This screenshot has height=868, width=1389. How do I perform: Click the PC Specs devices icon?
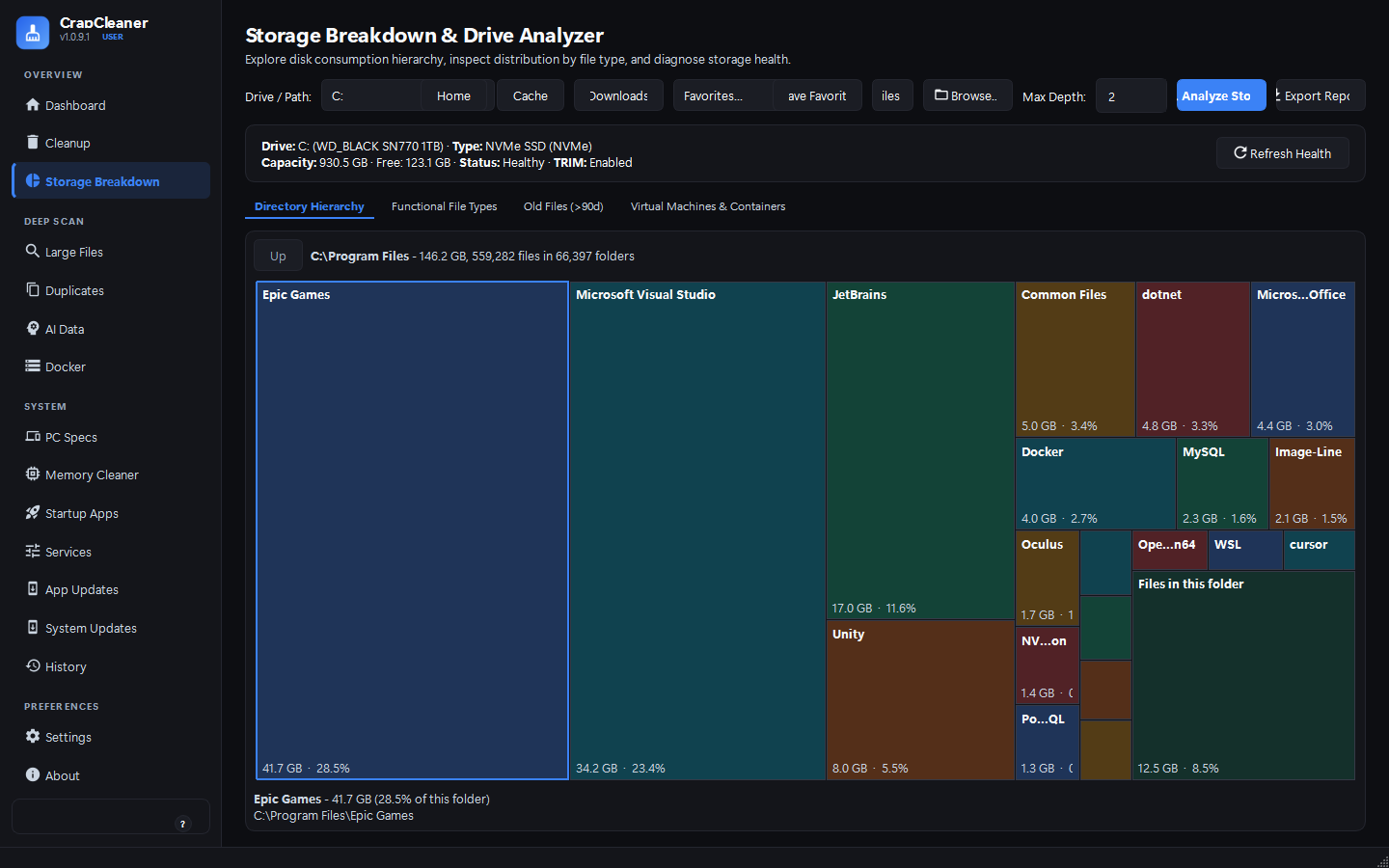tap(33, 437)
